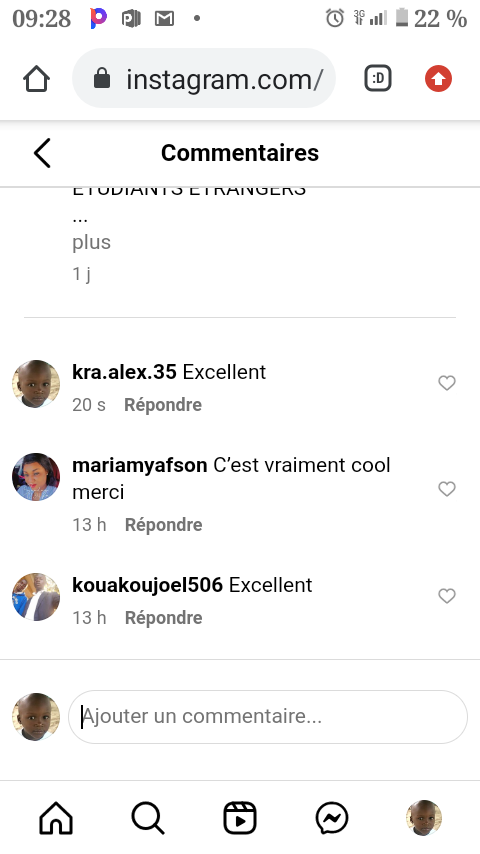
Task: Tap the browser home button
Action: [37, 79]
